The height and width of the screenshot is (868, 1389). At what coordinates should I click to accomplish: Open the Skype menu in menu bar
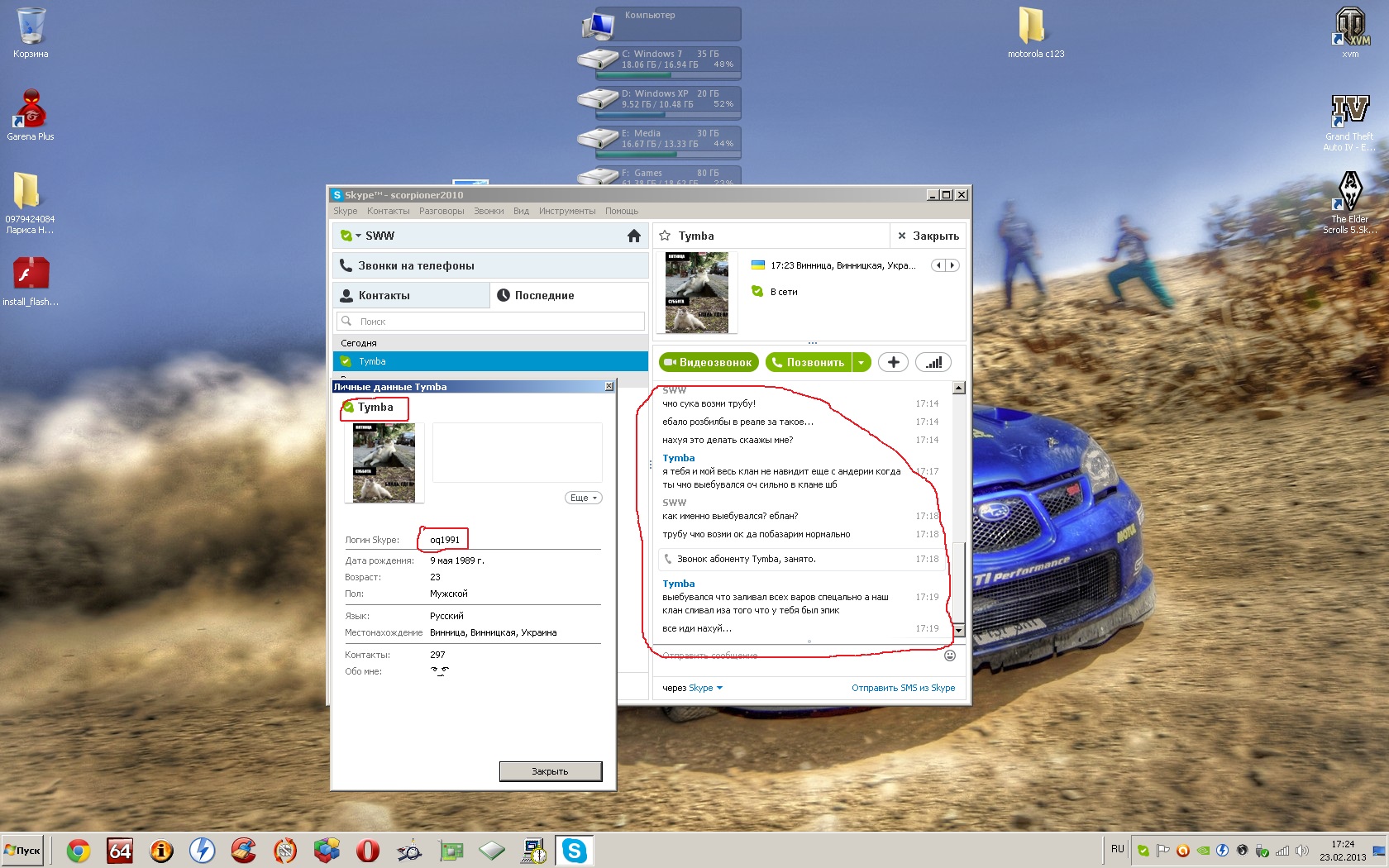pos(346,211)
